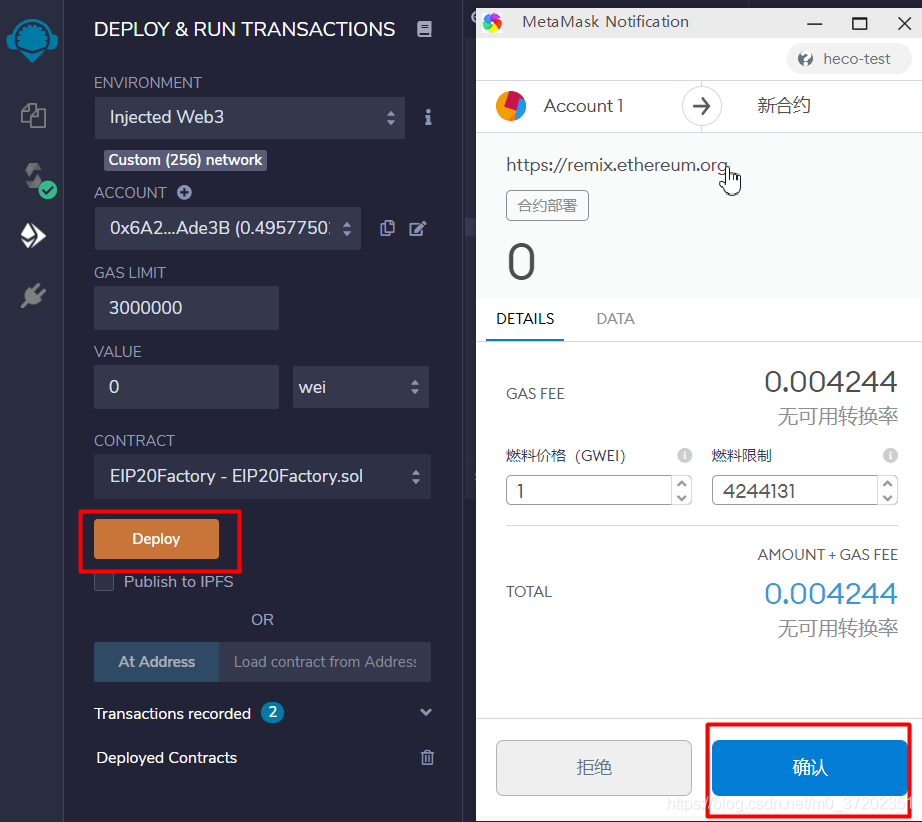Click the 合约部署 label button
Viewport: 922px width, 822px height.
(x=547, y=206)
